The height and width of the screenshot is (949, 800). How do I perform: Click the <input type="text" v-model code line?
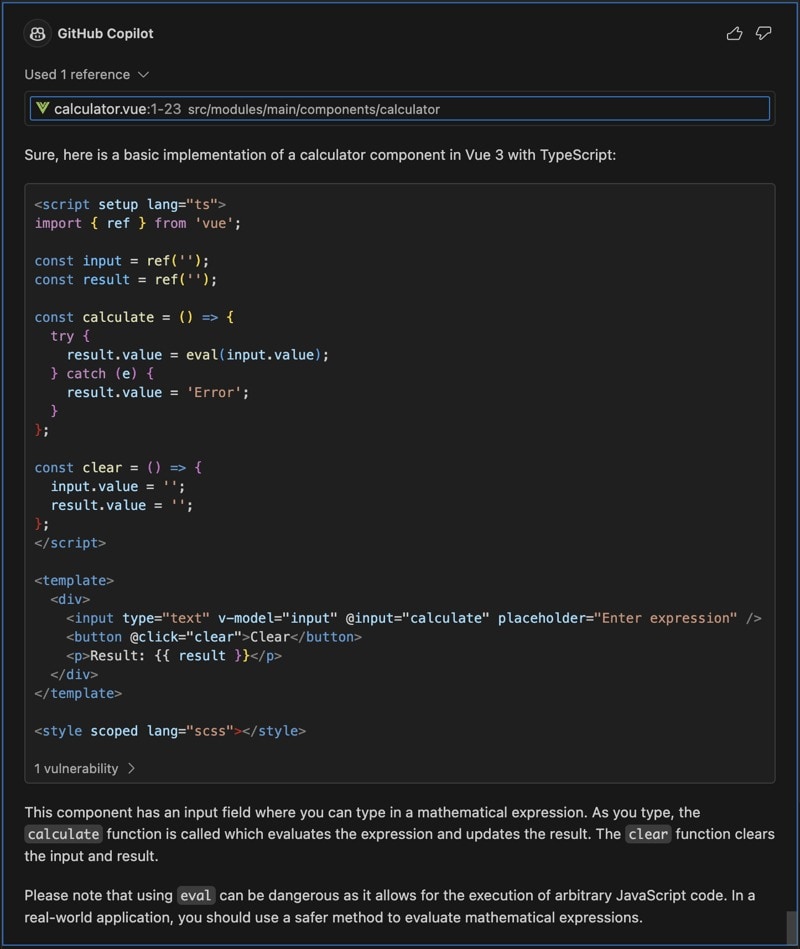[x=413, y=618]
